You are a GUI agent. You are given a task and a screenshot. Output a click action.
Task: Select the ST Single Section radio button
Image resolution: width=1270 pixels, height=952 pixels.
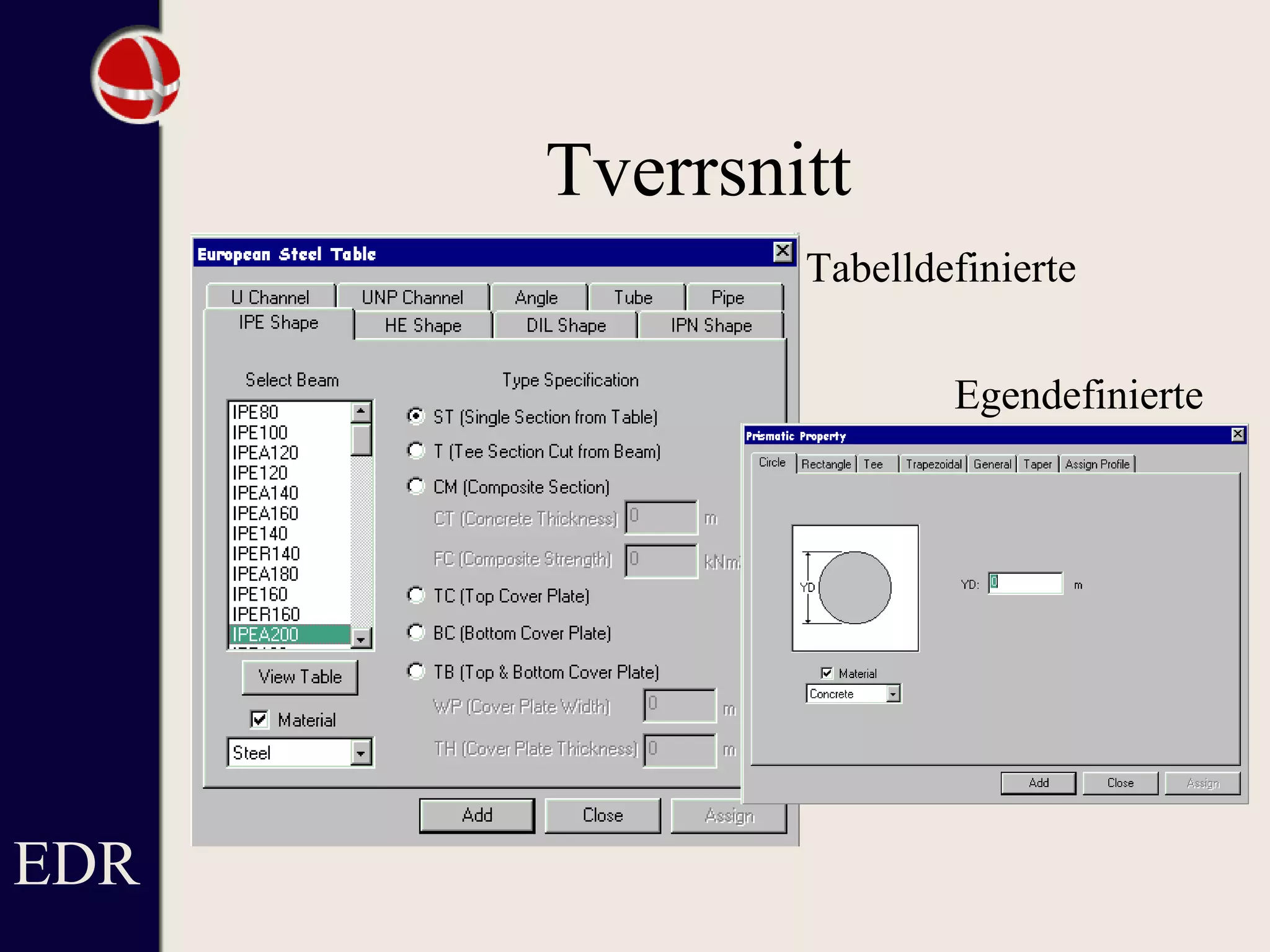pyautogui.click(x=415, y=416)
